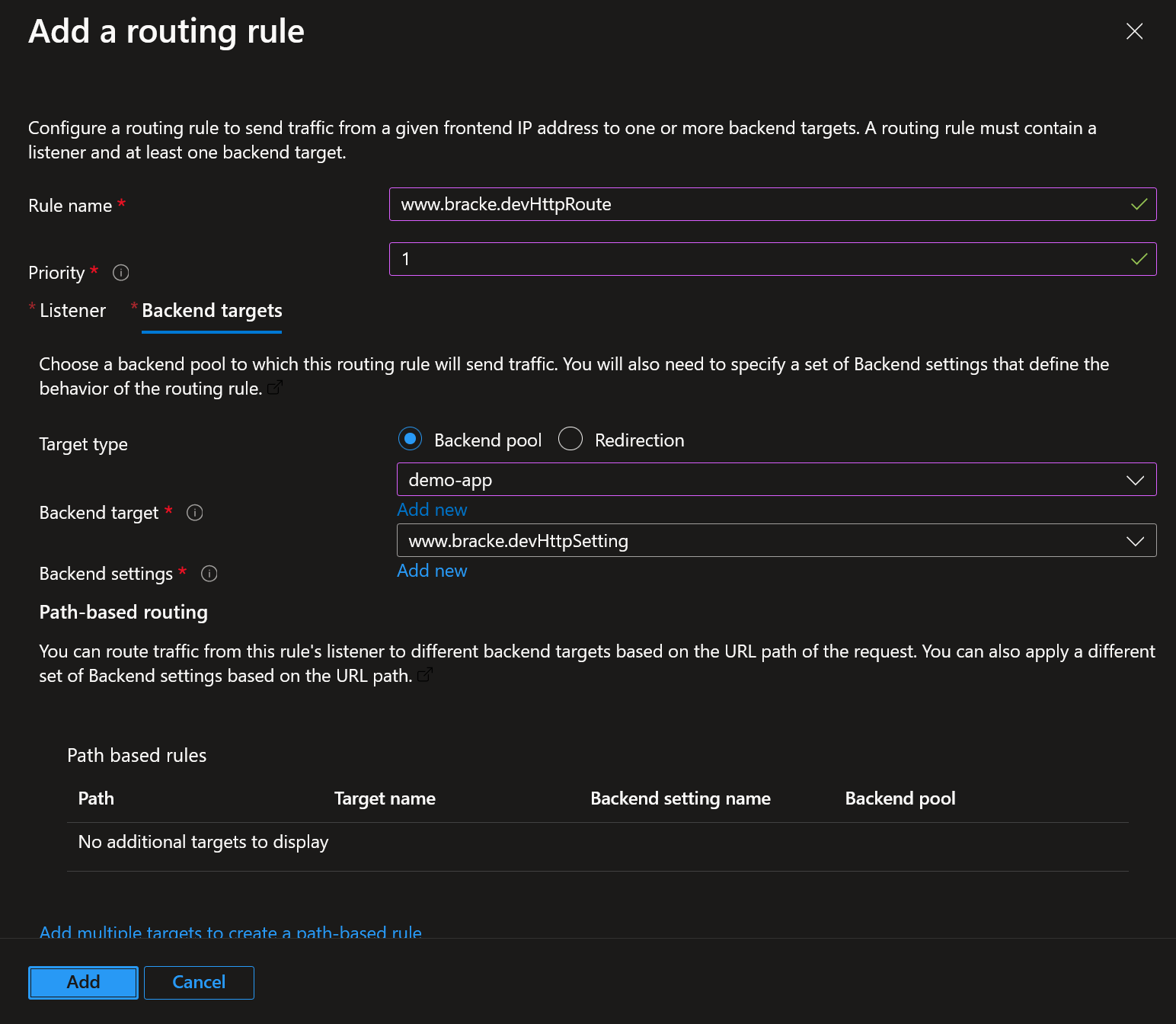Select the Redirection radio button
Screen dimensions: 1176x1024
point(570,439)
